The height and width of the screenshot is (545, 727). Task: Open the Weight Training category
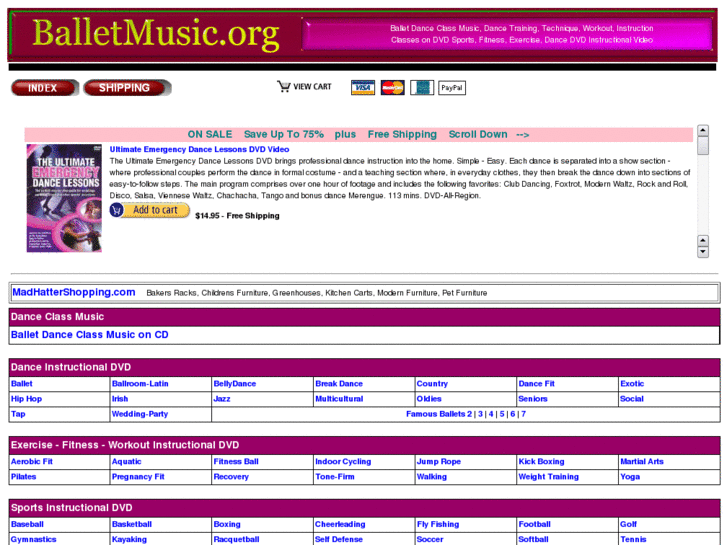tap(548, 477)
